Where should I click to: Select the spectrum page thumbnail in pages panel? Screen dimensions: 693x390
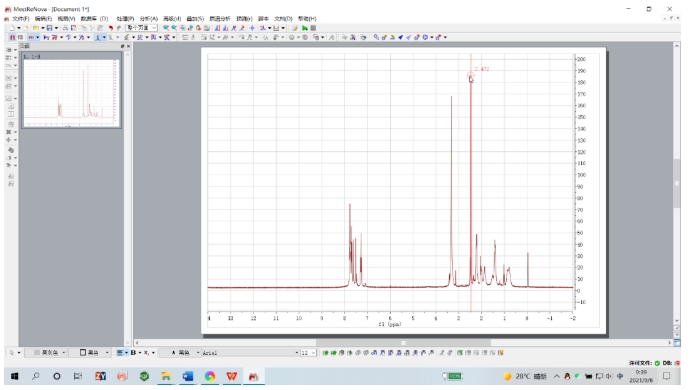(x=71, y=91)
